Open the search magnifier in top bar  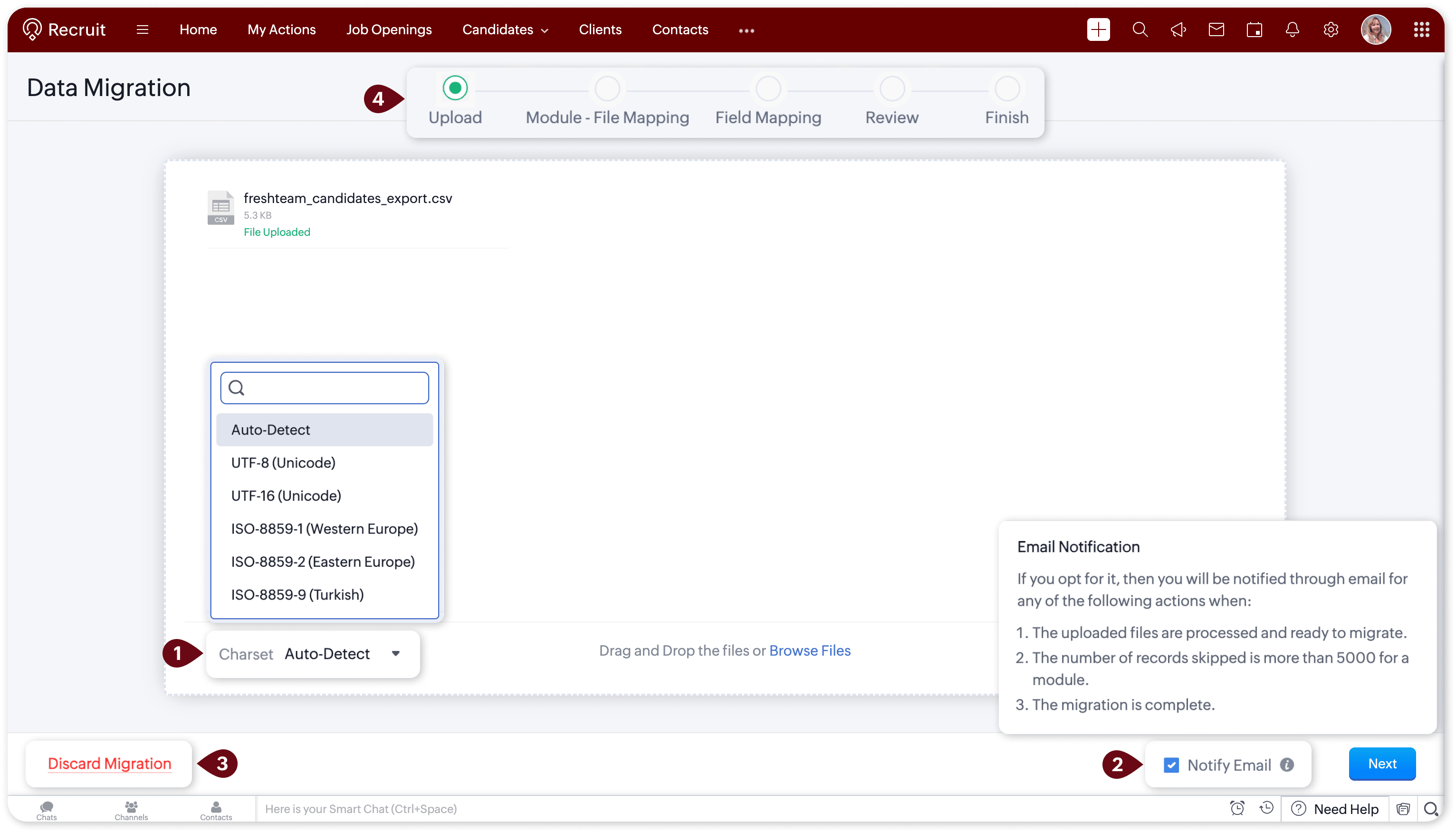click(1140, 29)
